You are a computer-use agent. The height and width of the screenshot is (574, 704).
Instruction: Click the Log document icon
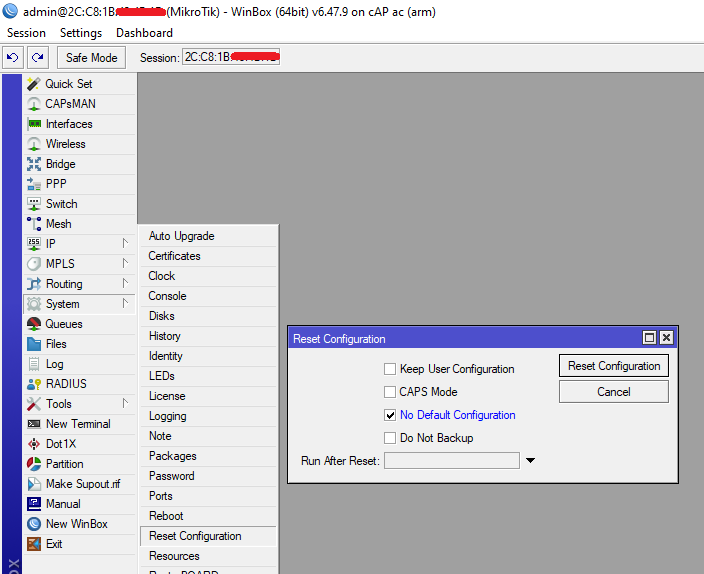pos(34,364)
